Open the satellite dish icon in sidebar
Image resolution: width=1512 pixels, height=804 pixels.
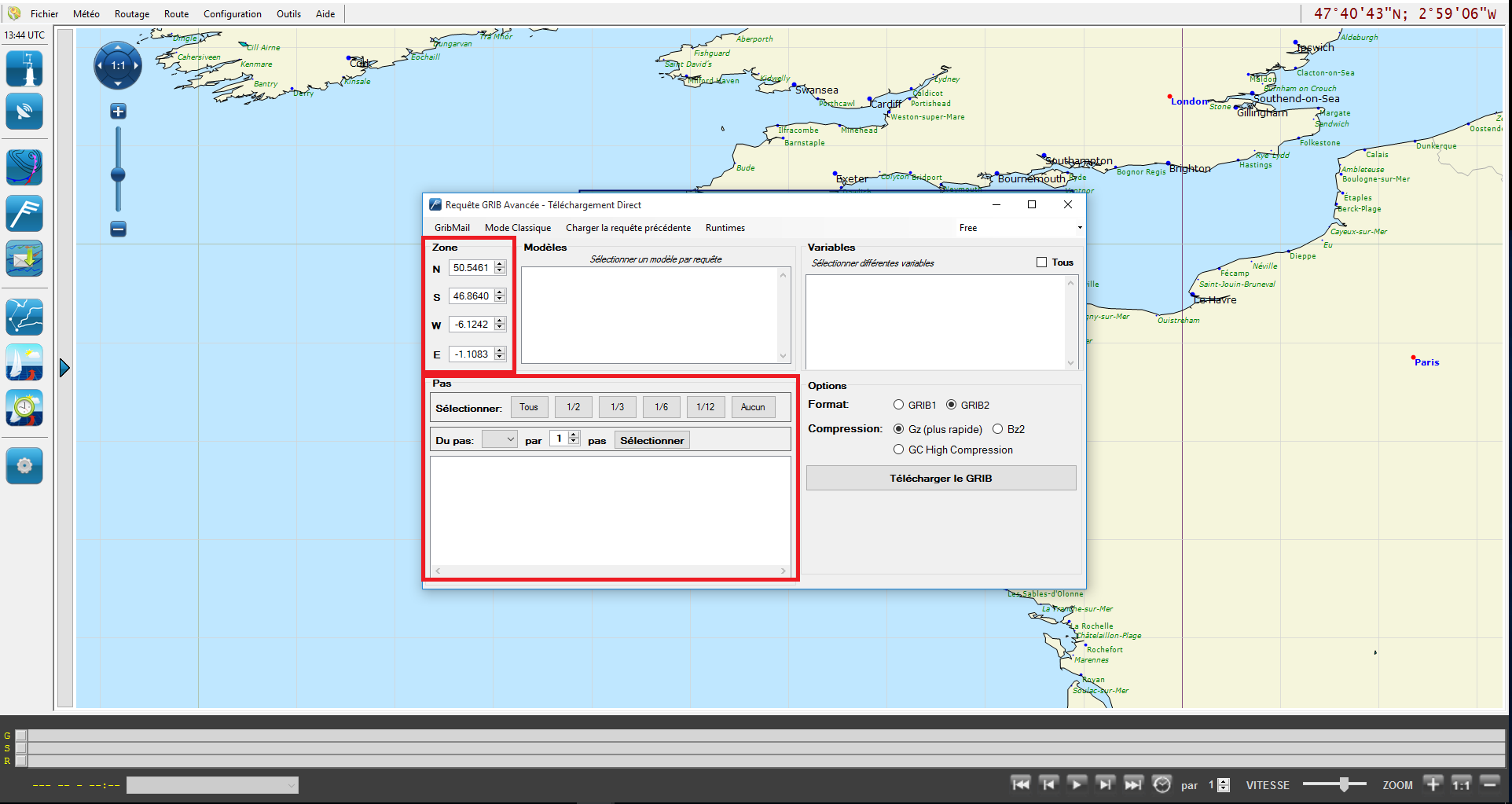24,112
